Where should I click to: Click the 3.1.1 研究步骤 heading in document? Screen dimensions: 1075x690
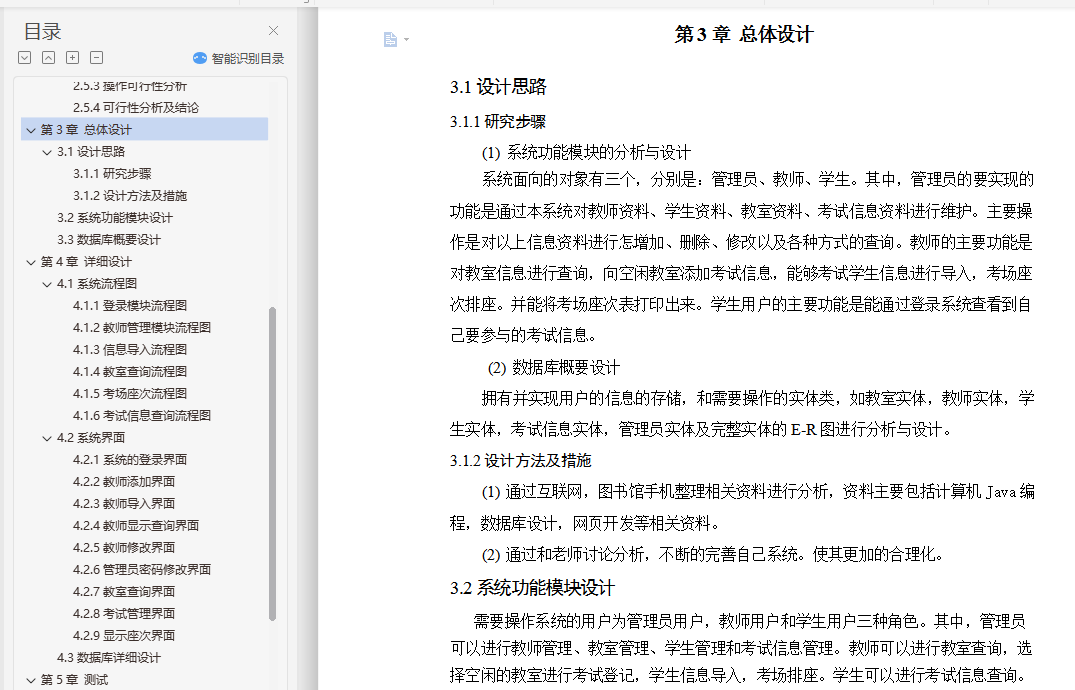click(x=498, y=122)
